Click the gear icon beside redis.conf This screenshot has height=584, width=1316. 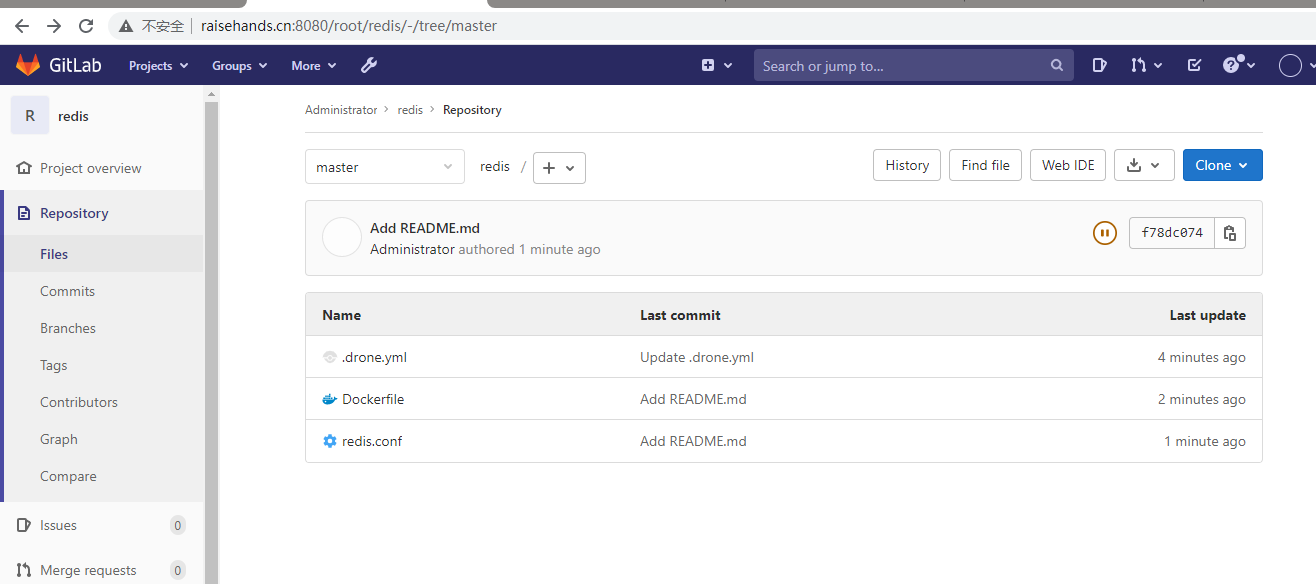tap(330, 441)
